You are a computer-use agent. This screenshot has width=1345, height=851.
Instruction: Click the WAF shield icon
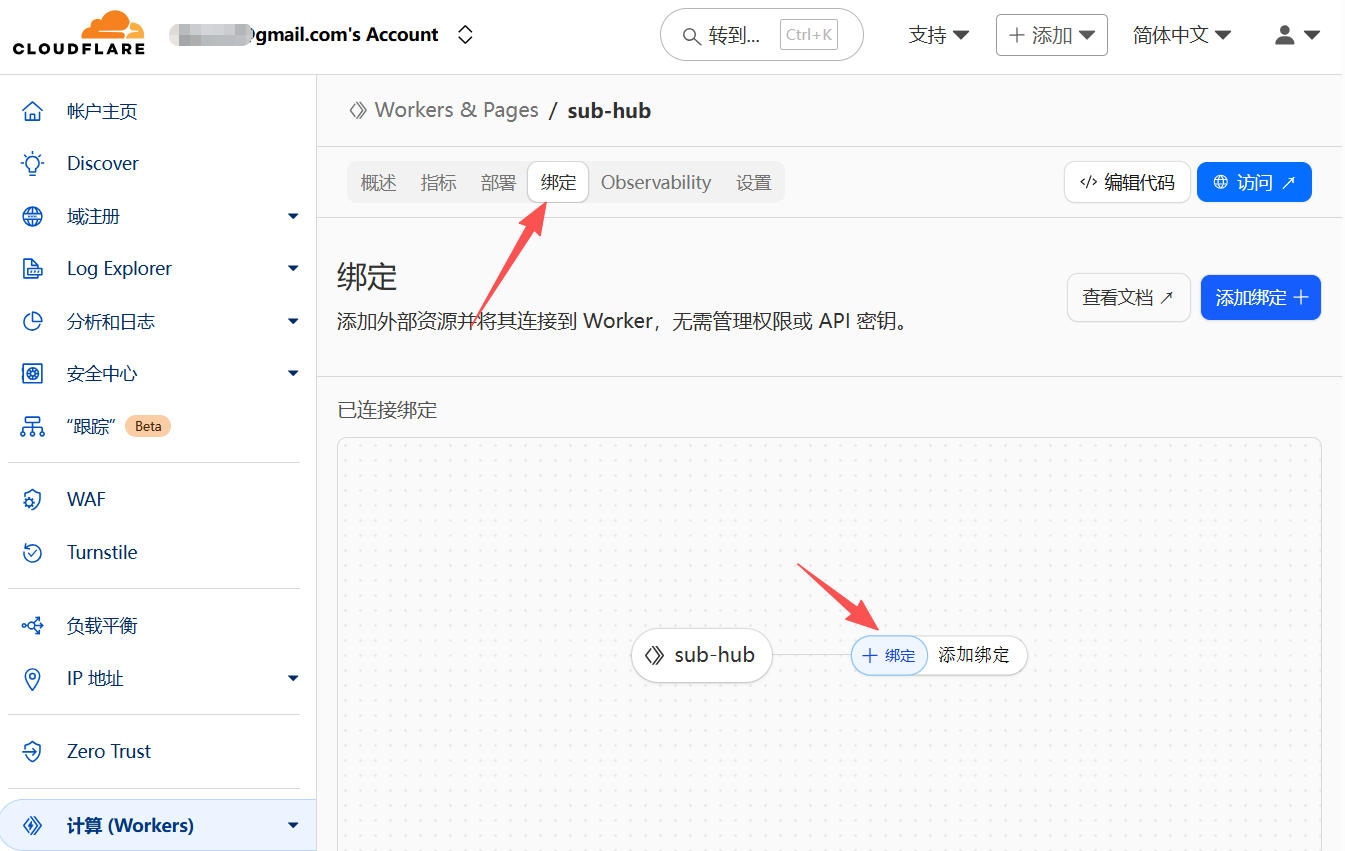pyautogui.click(x=33, y=500)
